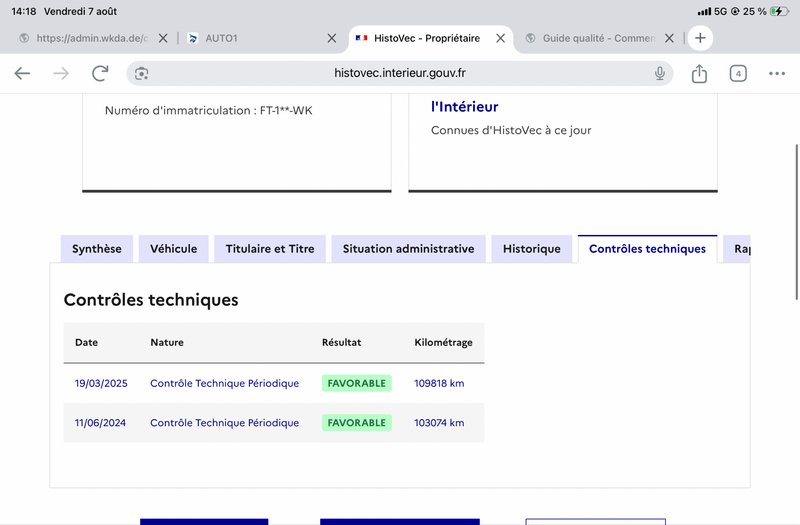Click the Date column header
The height and width of the screenshot is (525, 800).
[x=86, y=342]
